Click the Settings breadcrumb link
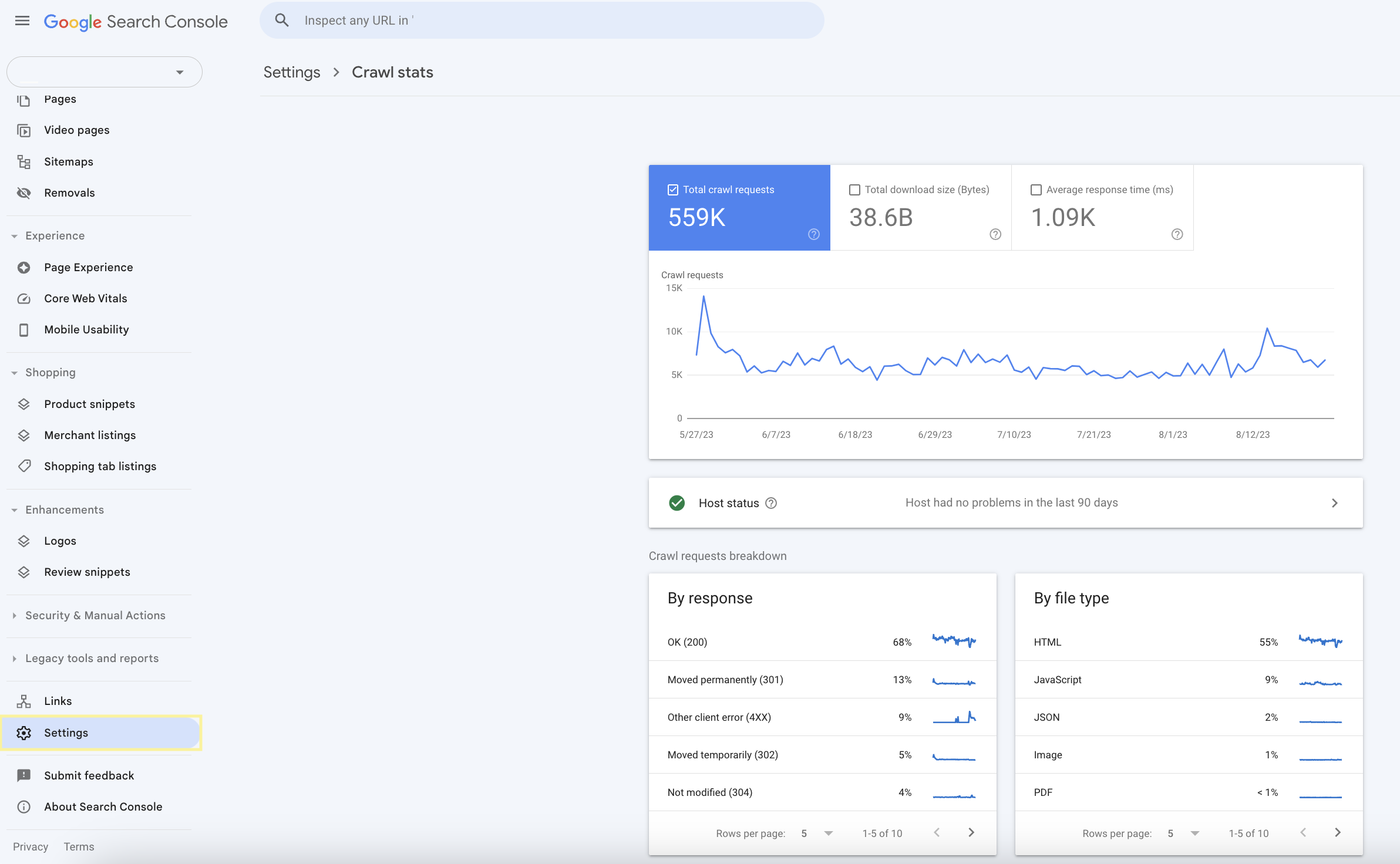The image size is (1400, 864). coord(292,72)
